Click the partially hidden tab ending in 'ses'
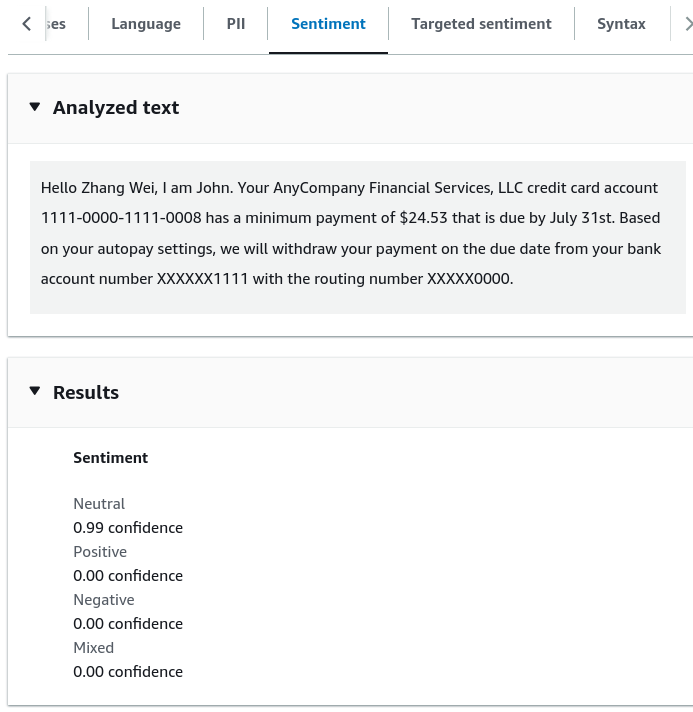Viewport: 693px width, 712px height. pyautogui.click(x=56, y=24)
